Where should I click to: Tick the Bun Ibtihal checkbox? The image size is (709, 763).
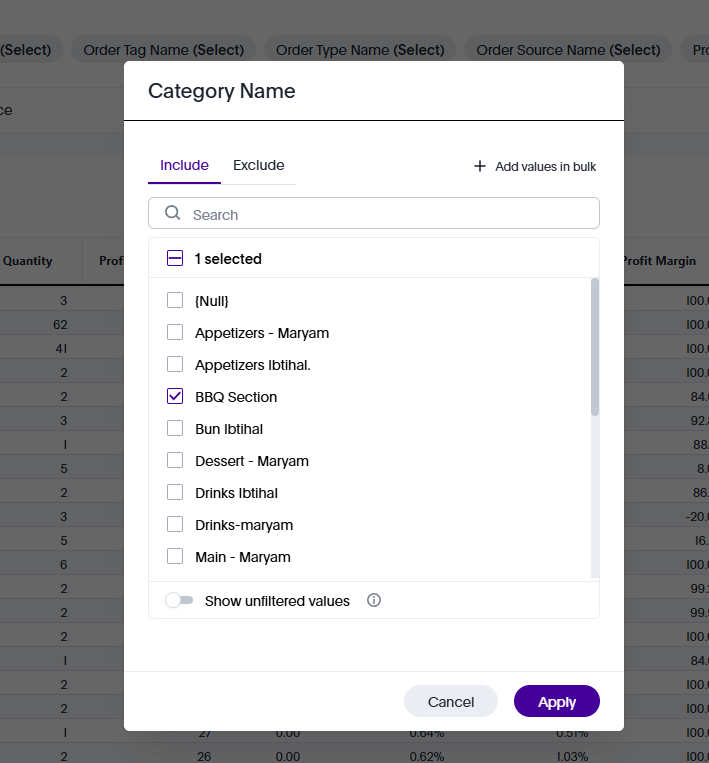tap(175, 429)
